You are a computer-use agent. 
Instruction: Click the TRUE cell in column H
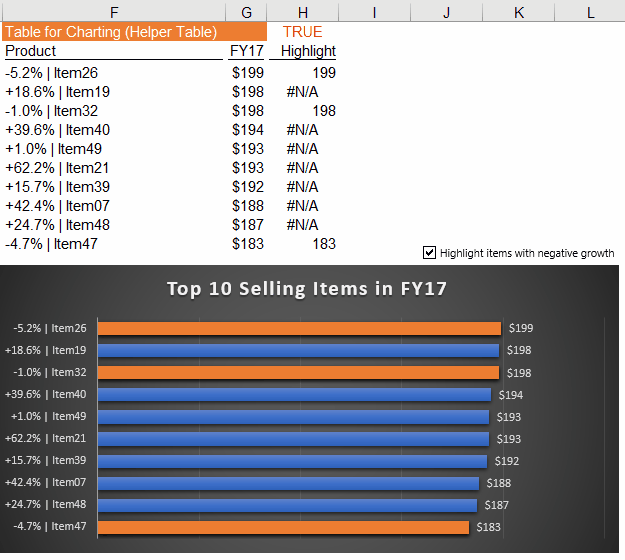pos(303,32)
